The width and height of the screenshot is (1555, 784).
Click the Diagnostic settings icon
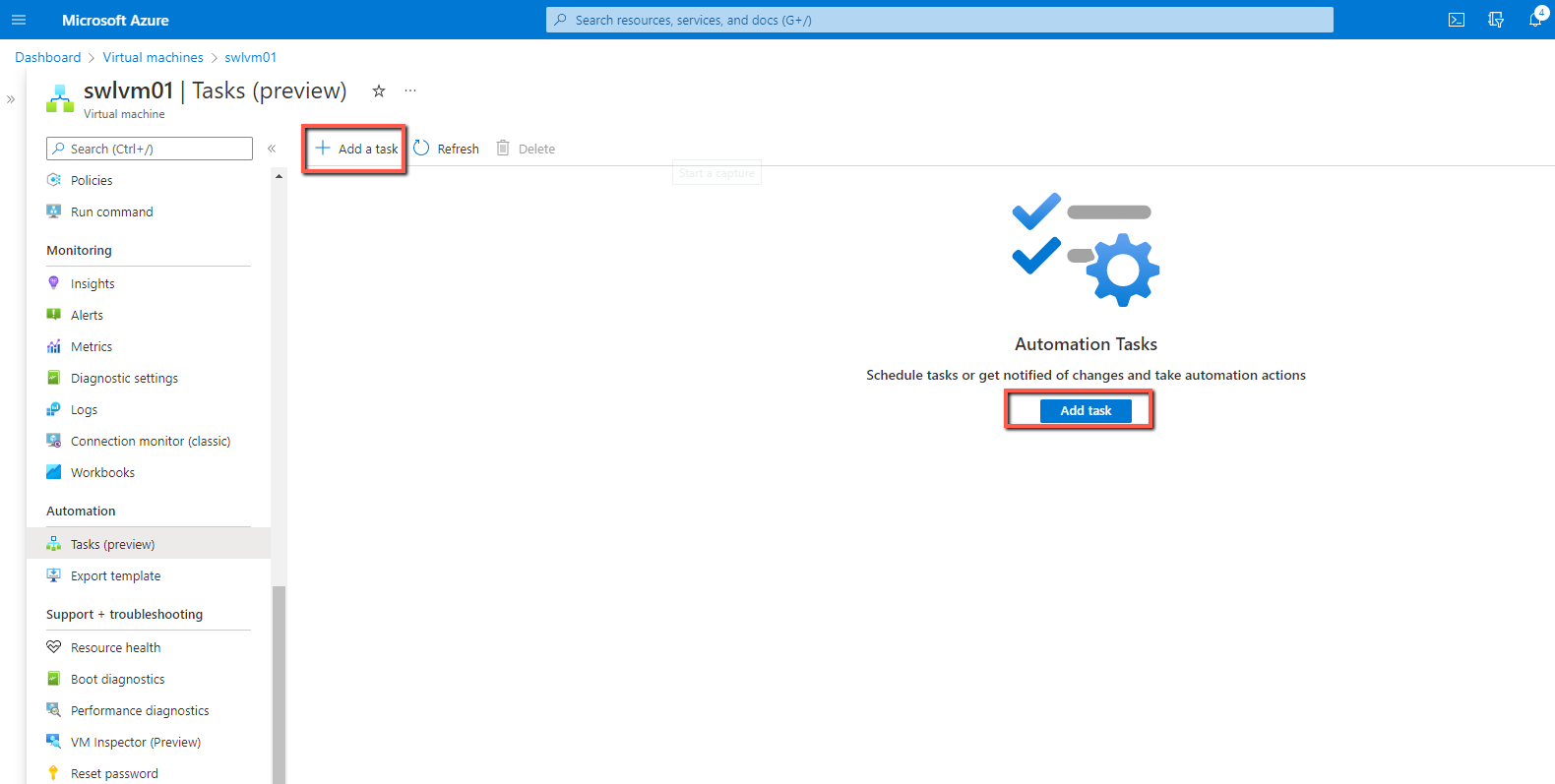click(x=54, y=378)
